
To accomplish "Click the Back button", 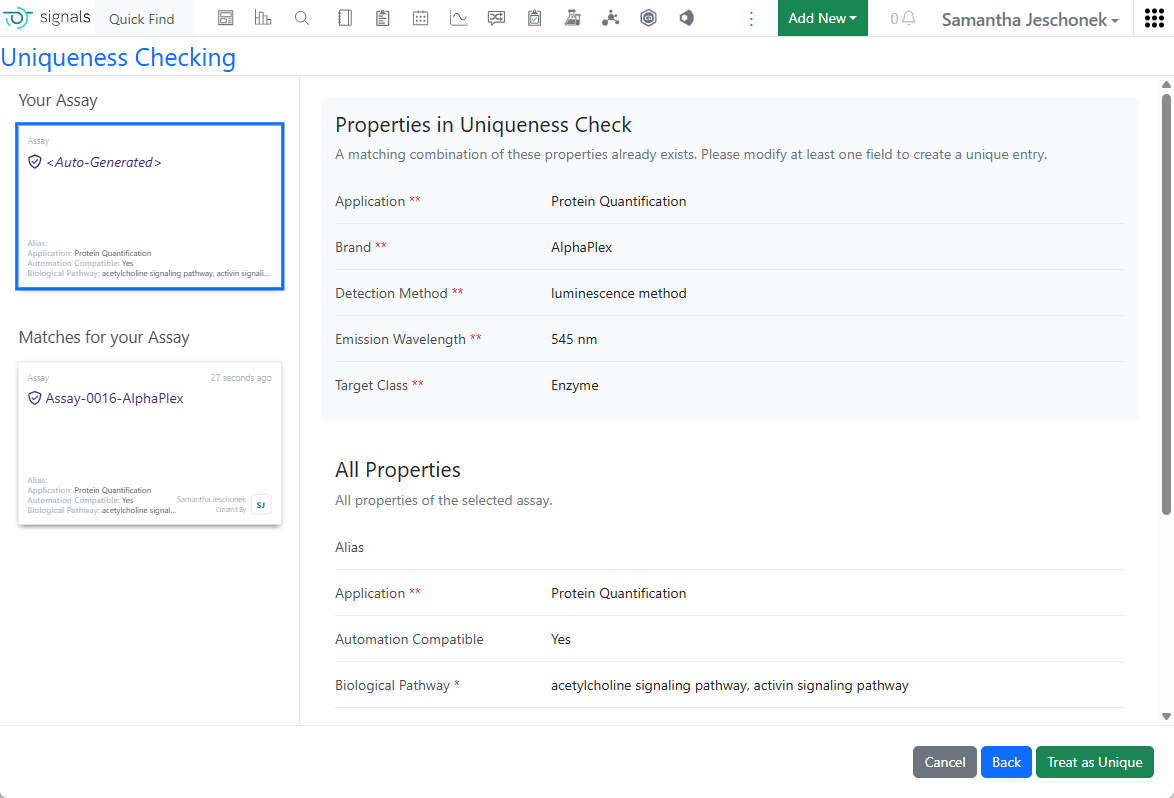I will pyautogui.click(x=1006, y=762).
